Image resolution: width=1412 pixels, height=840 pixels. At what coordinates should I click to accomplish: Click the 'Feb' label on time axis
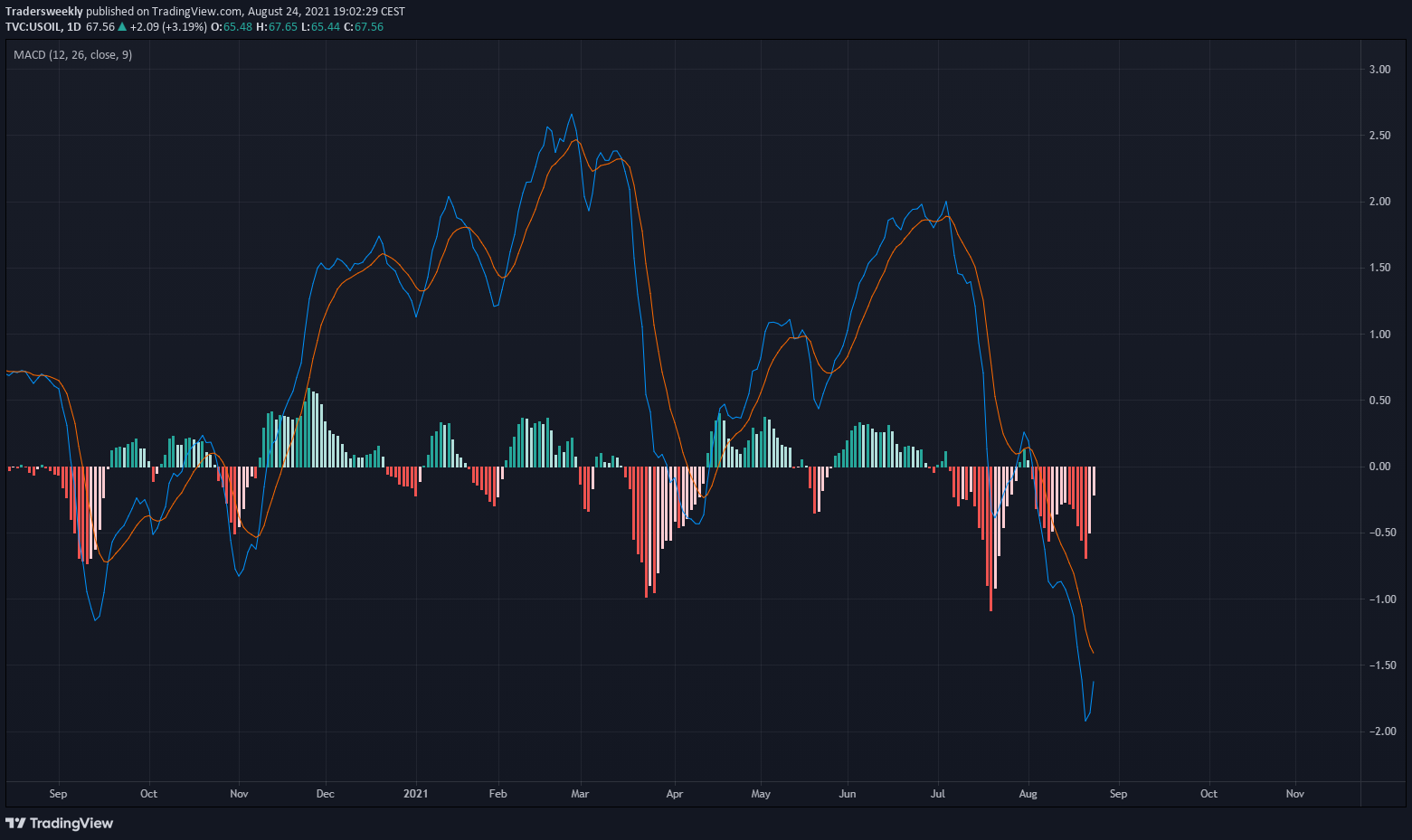point(498,794)
